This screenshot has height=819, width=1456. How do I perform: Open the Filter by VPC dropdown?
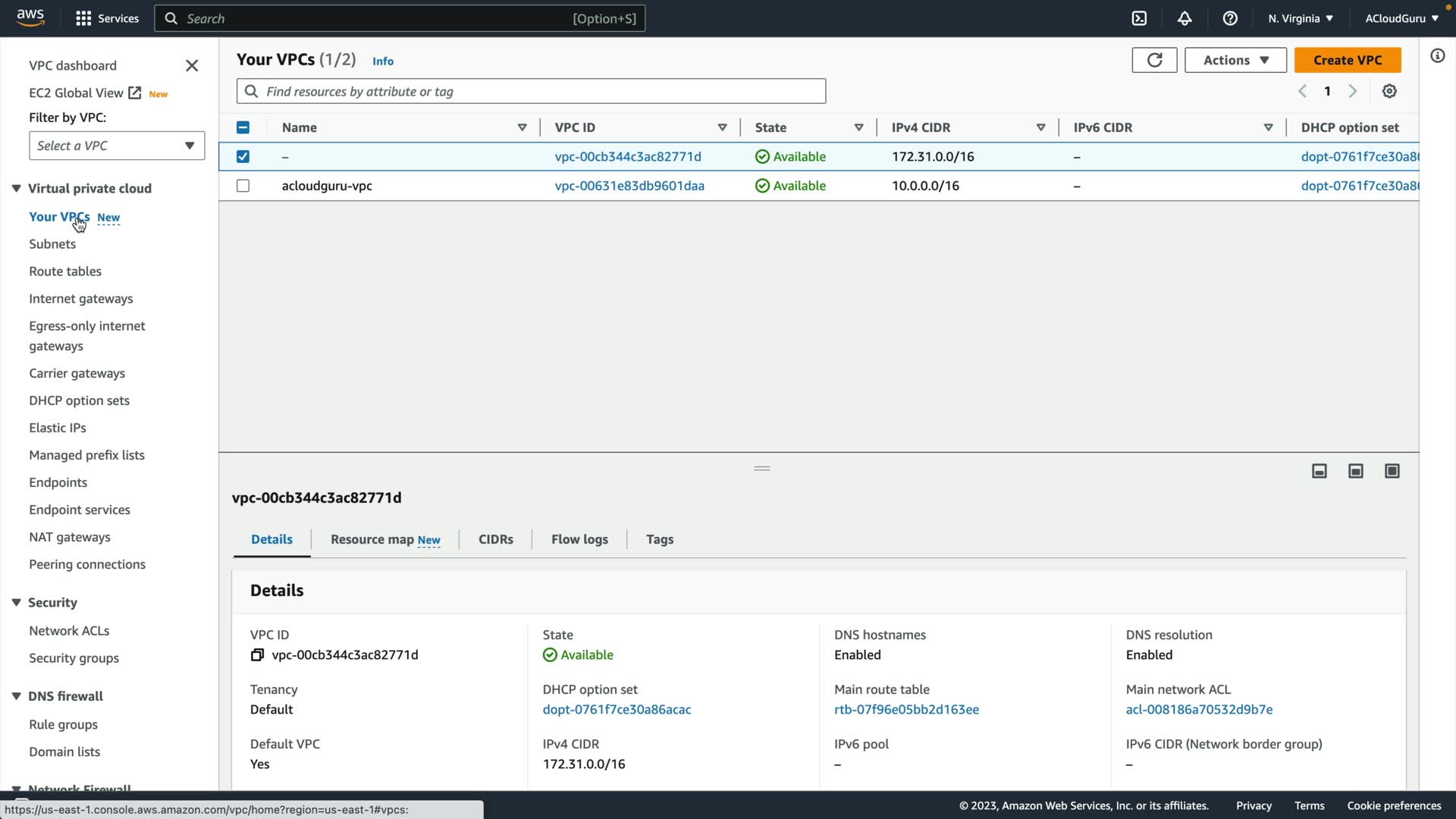click(x=117, y=146)
